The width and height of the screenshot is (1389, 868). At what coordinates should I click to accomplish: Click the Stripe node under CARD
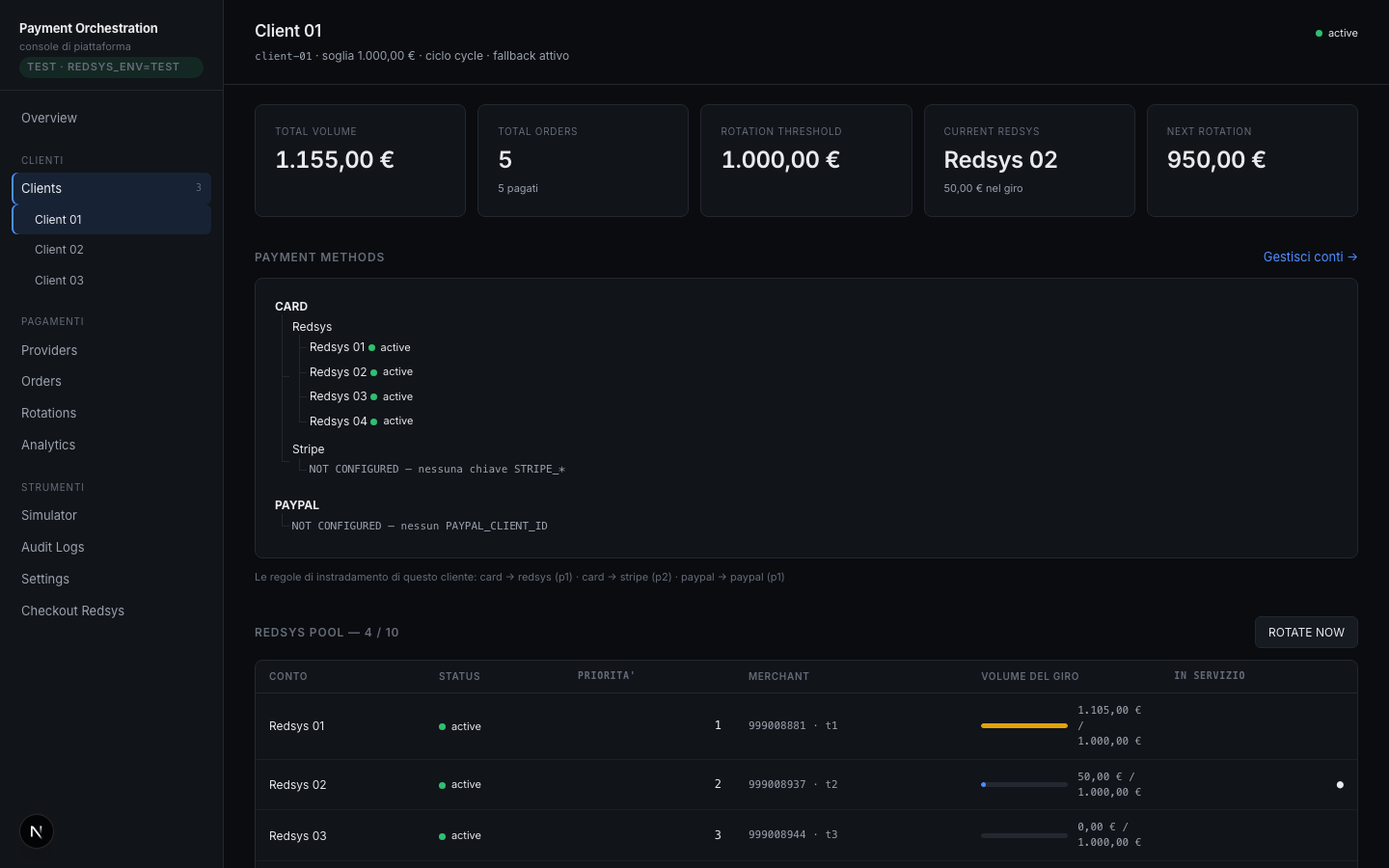(308, 449)
